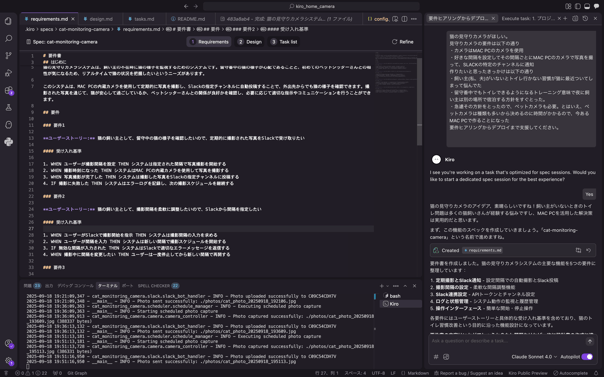The height and width of the screenshot is (377, 604).
Task: Click the customize layout icon in title bar
Action: point(568,6)
